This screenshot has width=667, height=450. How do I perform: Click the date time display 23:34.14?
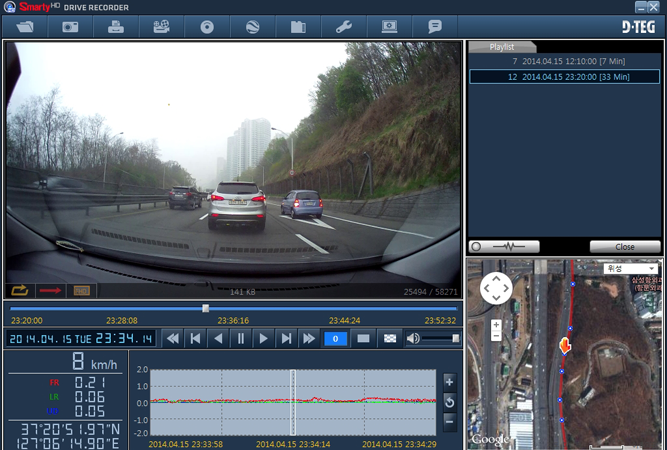(x=80, y=339)
